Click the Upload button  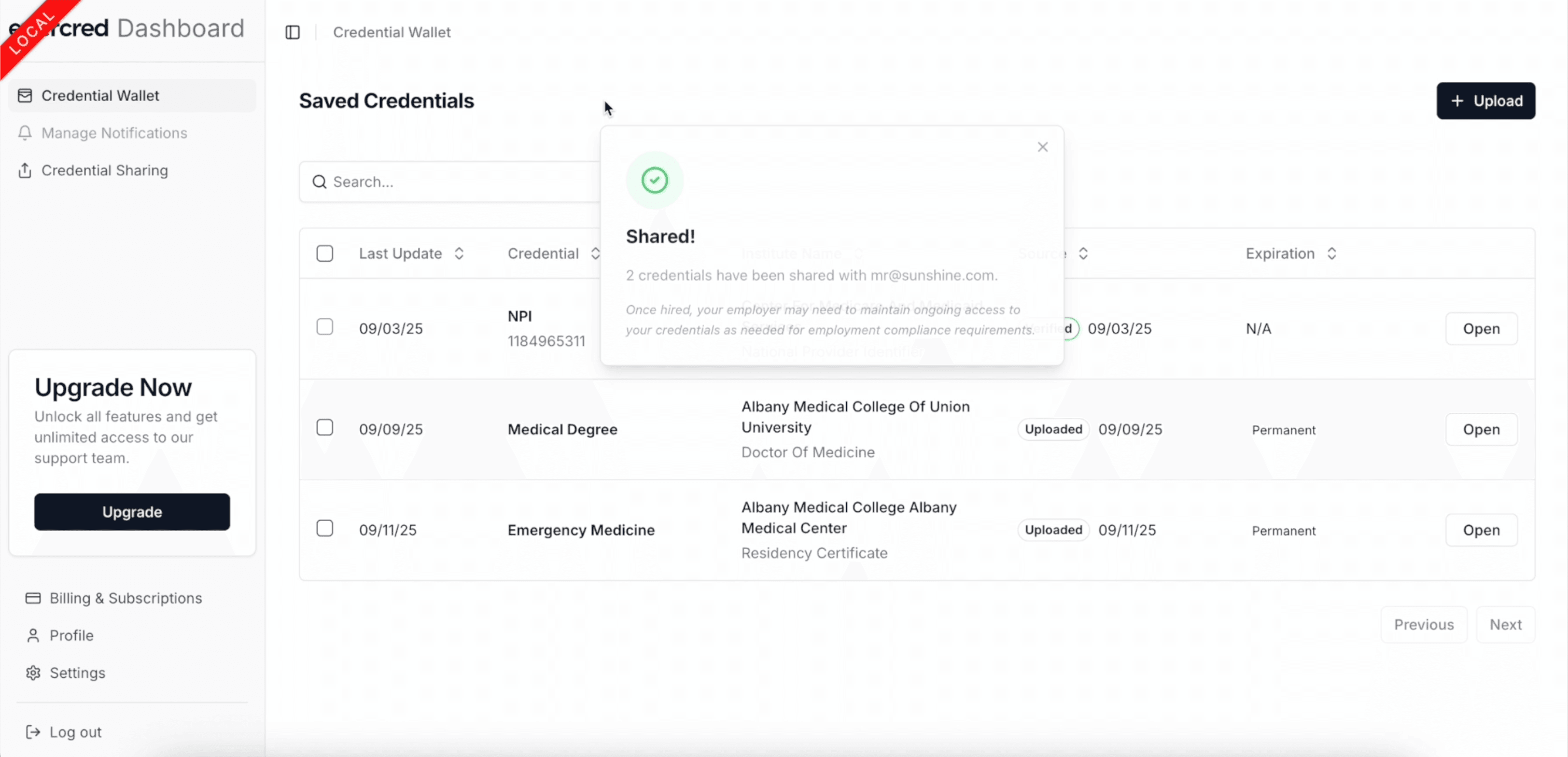tap(1486, 101)
